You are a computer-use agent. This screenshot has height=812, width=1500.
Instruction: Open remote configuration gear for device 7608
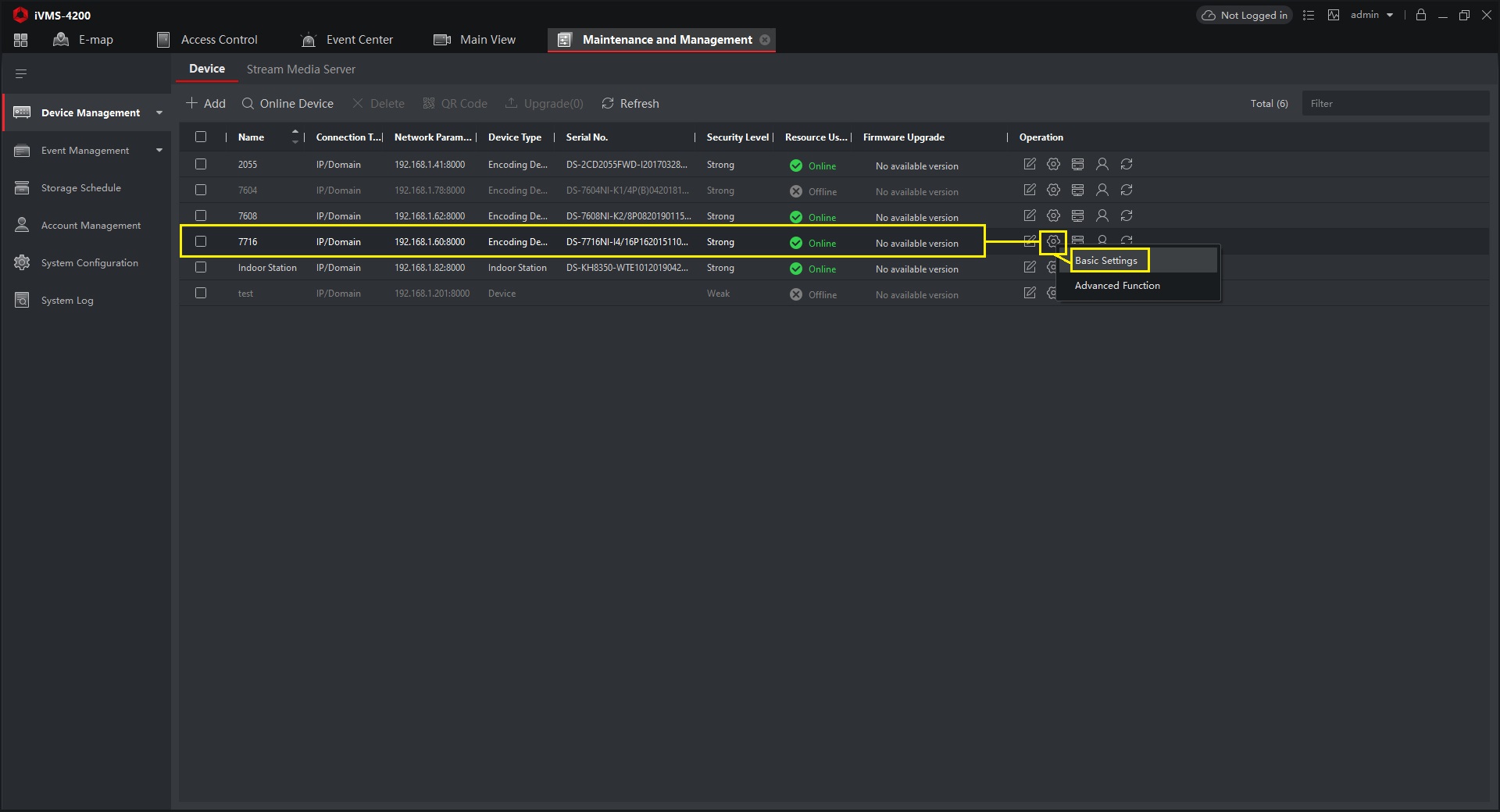point(1053,215)
